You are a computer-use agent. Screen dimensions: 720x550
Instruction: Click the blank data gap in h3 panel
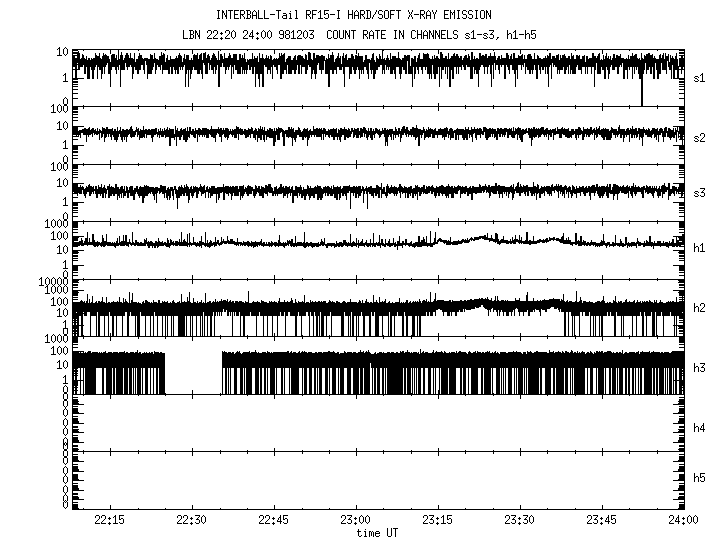(193, 373)
